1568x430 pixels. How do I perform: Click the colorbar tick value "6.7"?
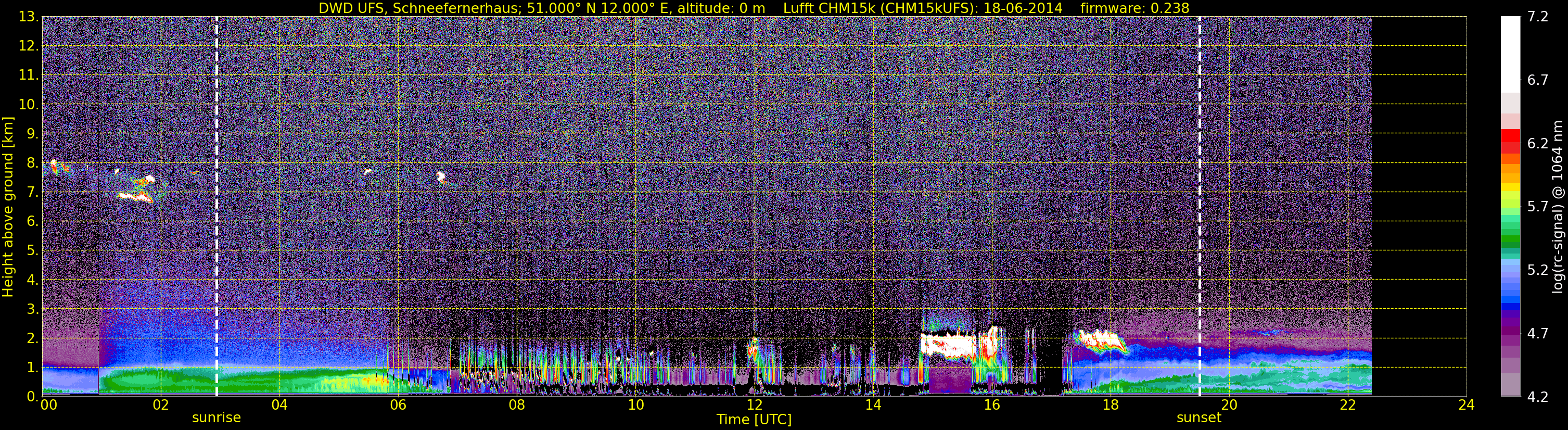point(1538,80)
